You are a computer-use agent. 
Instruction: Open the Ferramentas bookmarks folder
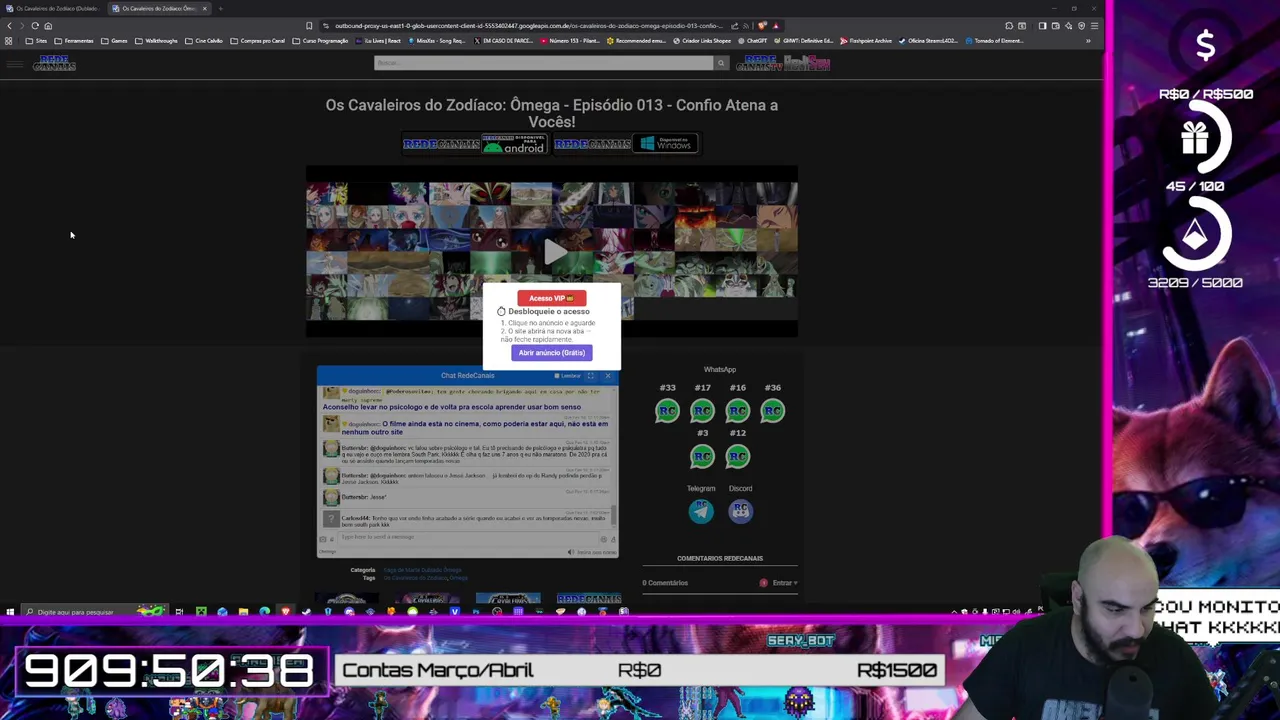[74, 41]
